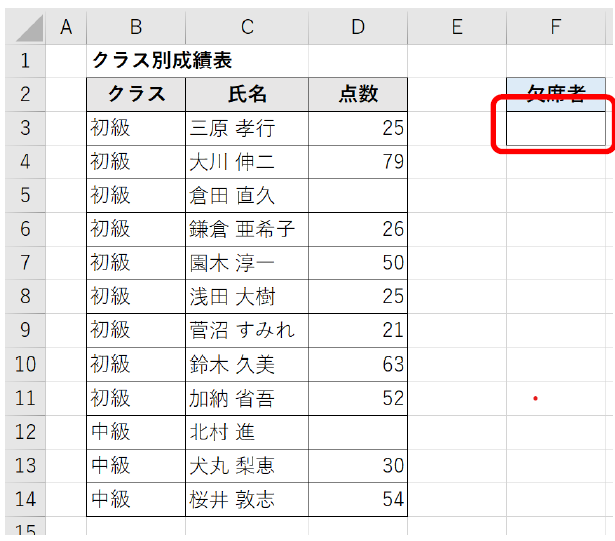Image resolution: width=615 pixels, height=541 pixels.
Task: Select column C header
Action: [x=247, y=26]
